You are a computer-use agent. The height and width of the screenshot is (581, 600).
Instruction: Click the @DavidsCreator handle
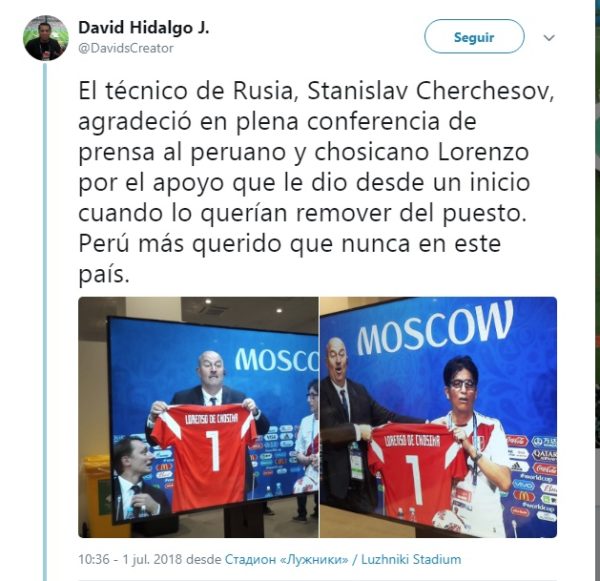coord(126,48)
